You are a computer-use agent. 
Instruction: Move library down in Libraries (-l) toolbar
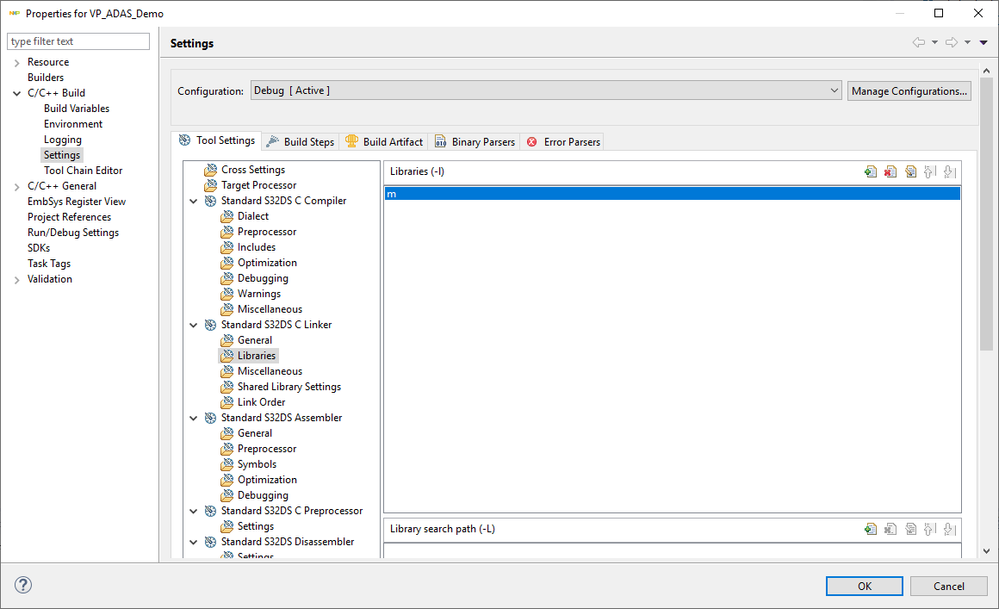click(950, 171)
